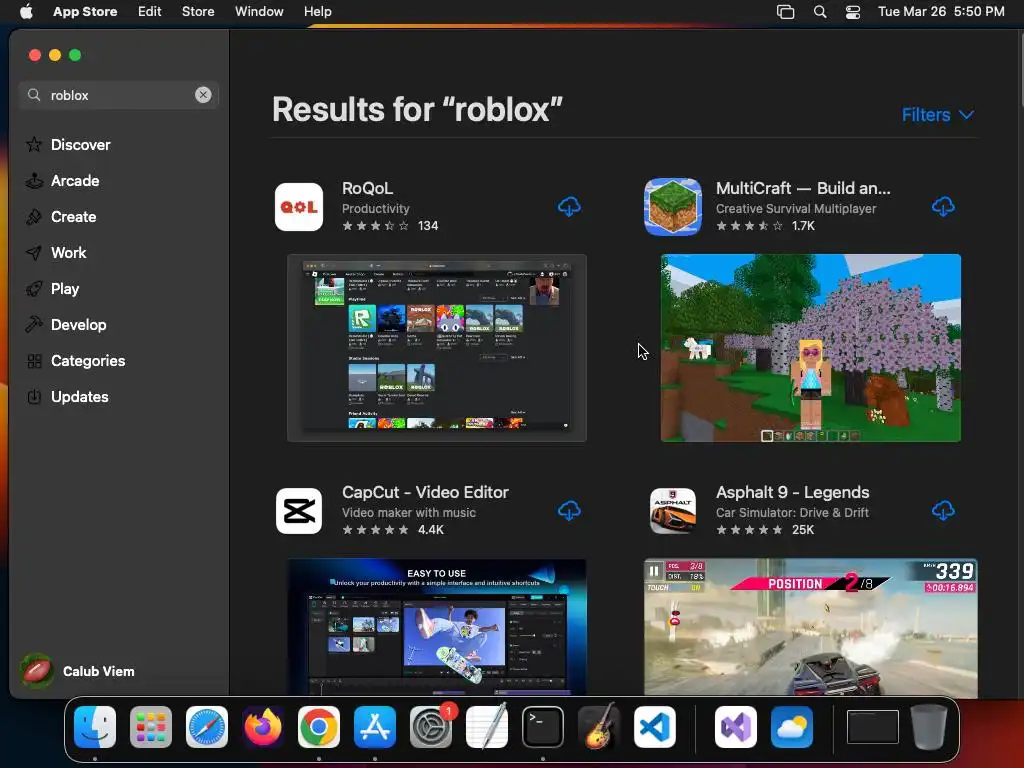The height and width of the screenshot is (768, 1024).
Task: Open CapCut - Video Editor title
Action: 425,492
